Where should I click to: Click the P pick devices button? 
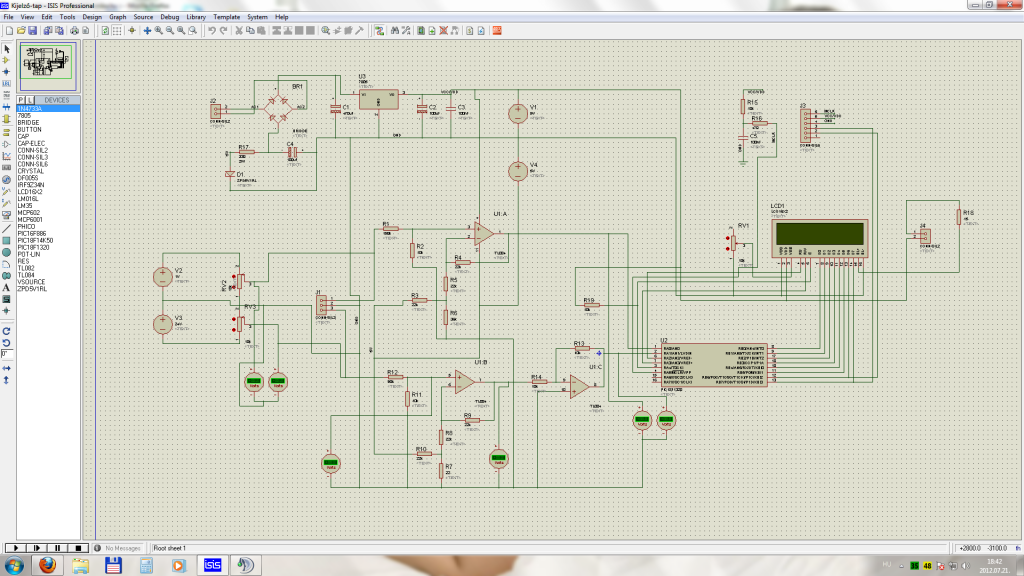(x=21, y=100)
